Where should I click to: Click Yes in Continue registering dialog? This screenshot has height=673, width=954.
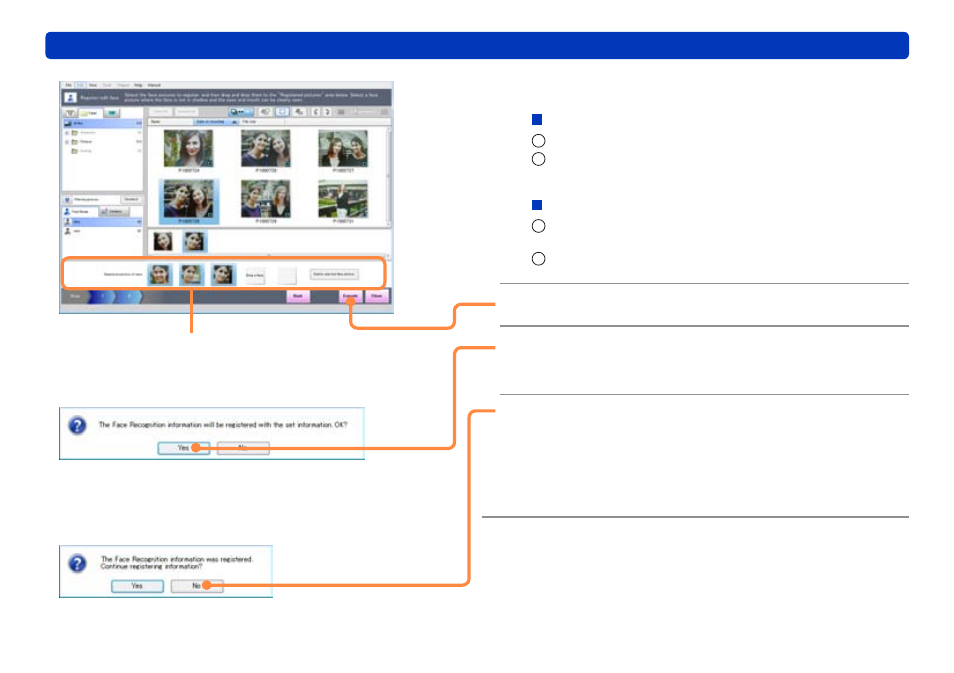pyautogui.click(x=138, y=586)
